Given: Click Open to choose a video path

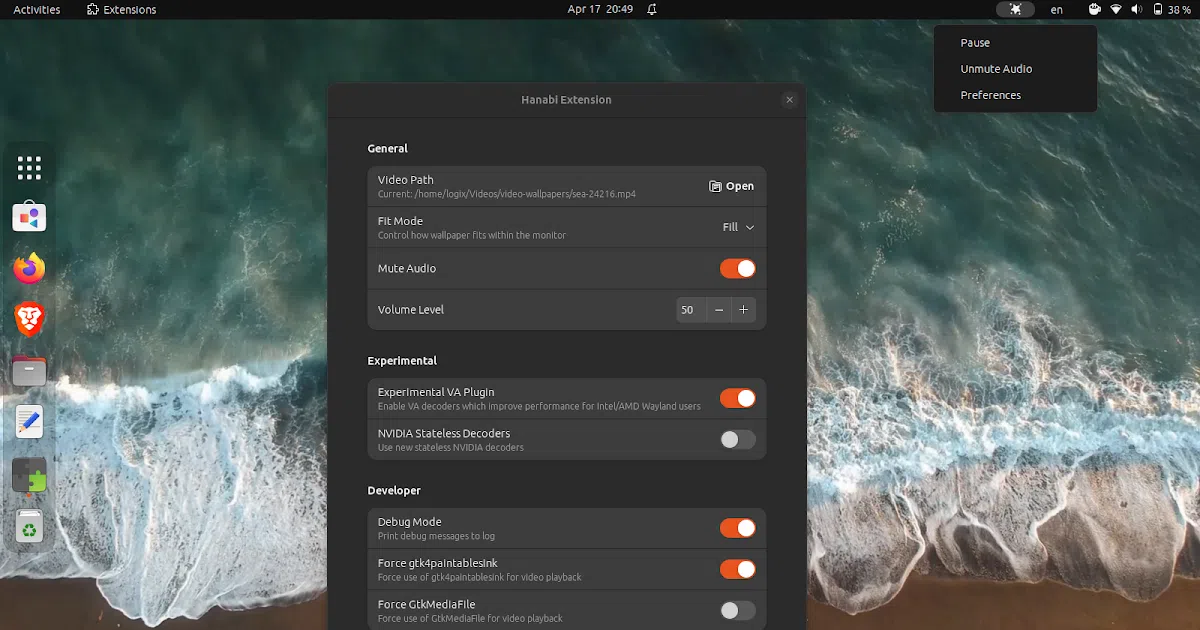Looking at the screenshot, I should point(731,186).
